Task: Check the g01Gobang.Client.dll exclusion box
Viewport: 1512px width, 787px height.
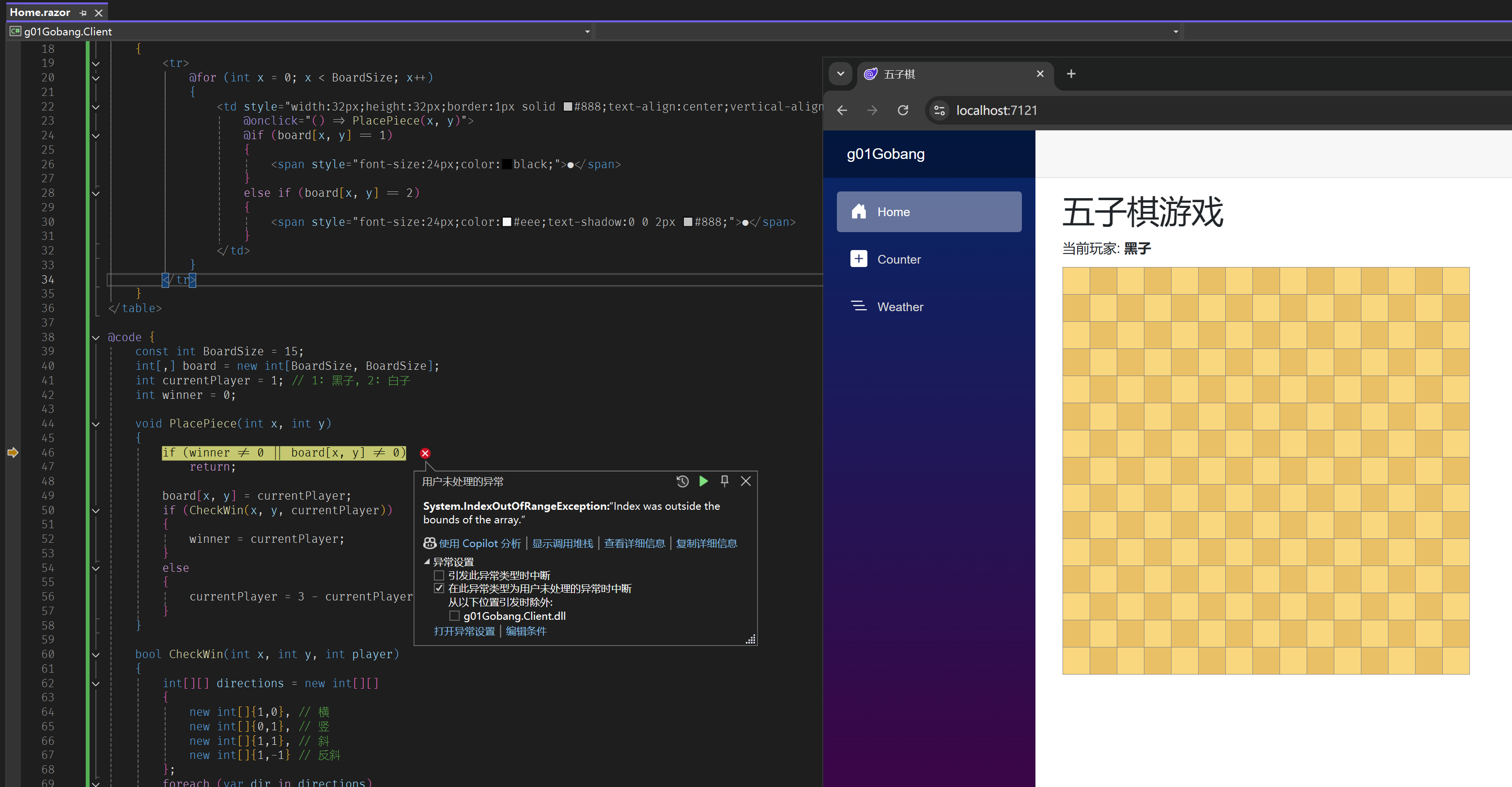Action: click(454, 615)
